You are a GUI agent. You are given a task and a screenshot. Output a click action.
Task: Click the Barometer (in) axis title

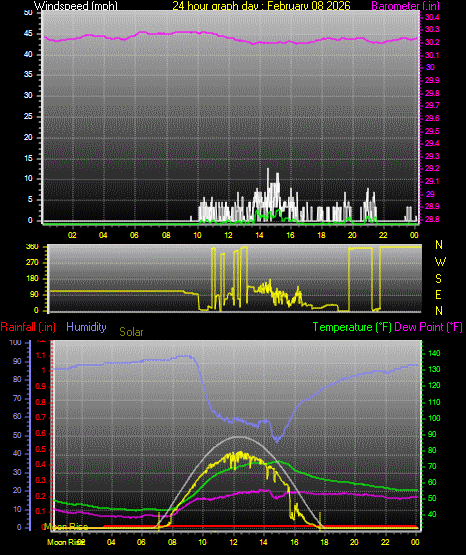[405, 5]
